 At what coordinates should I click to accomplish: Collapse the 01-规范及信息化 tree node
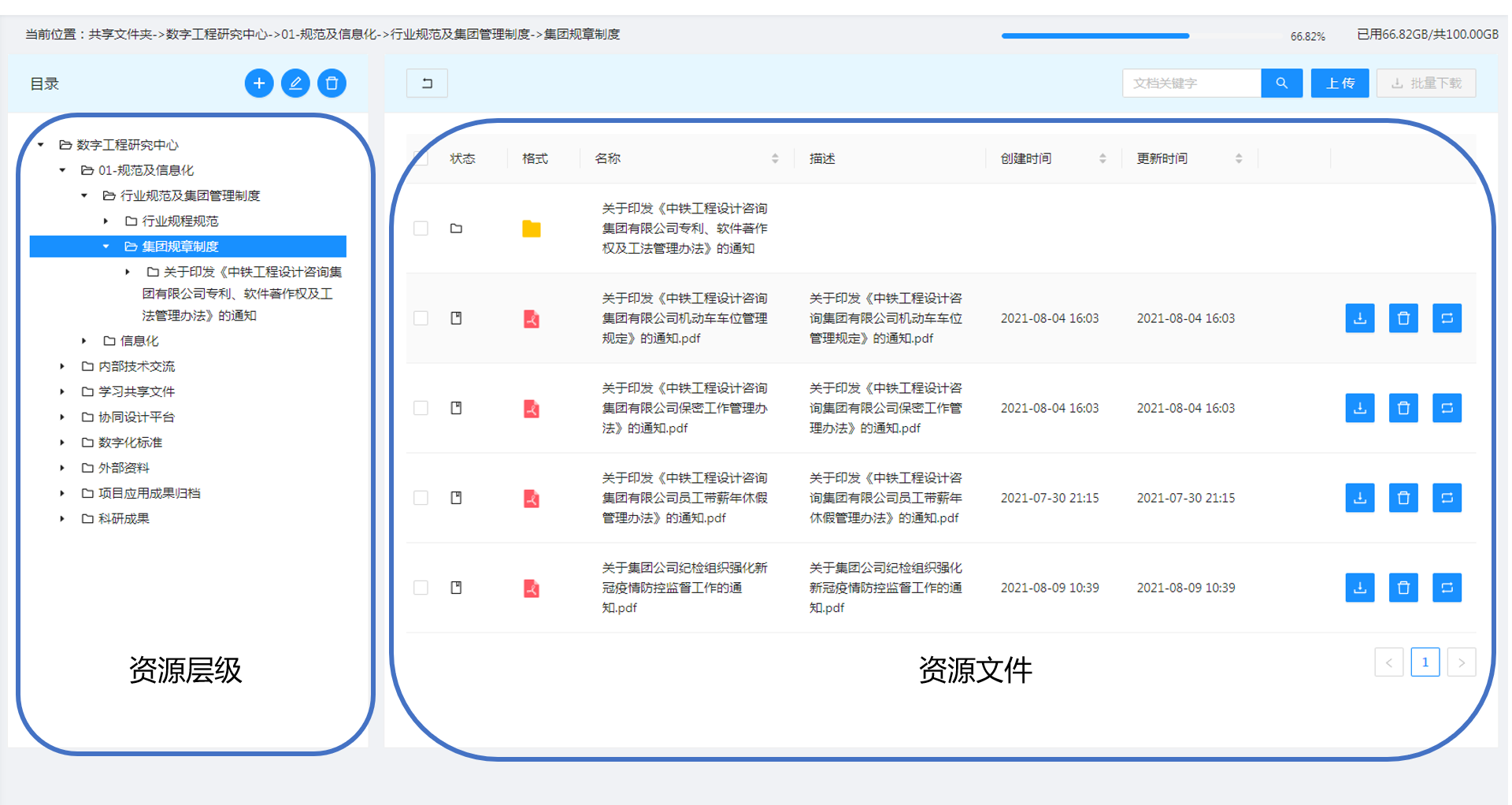(x=62, y=170)
